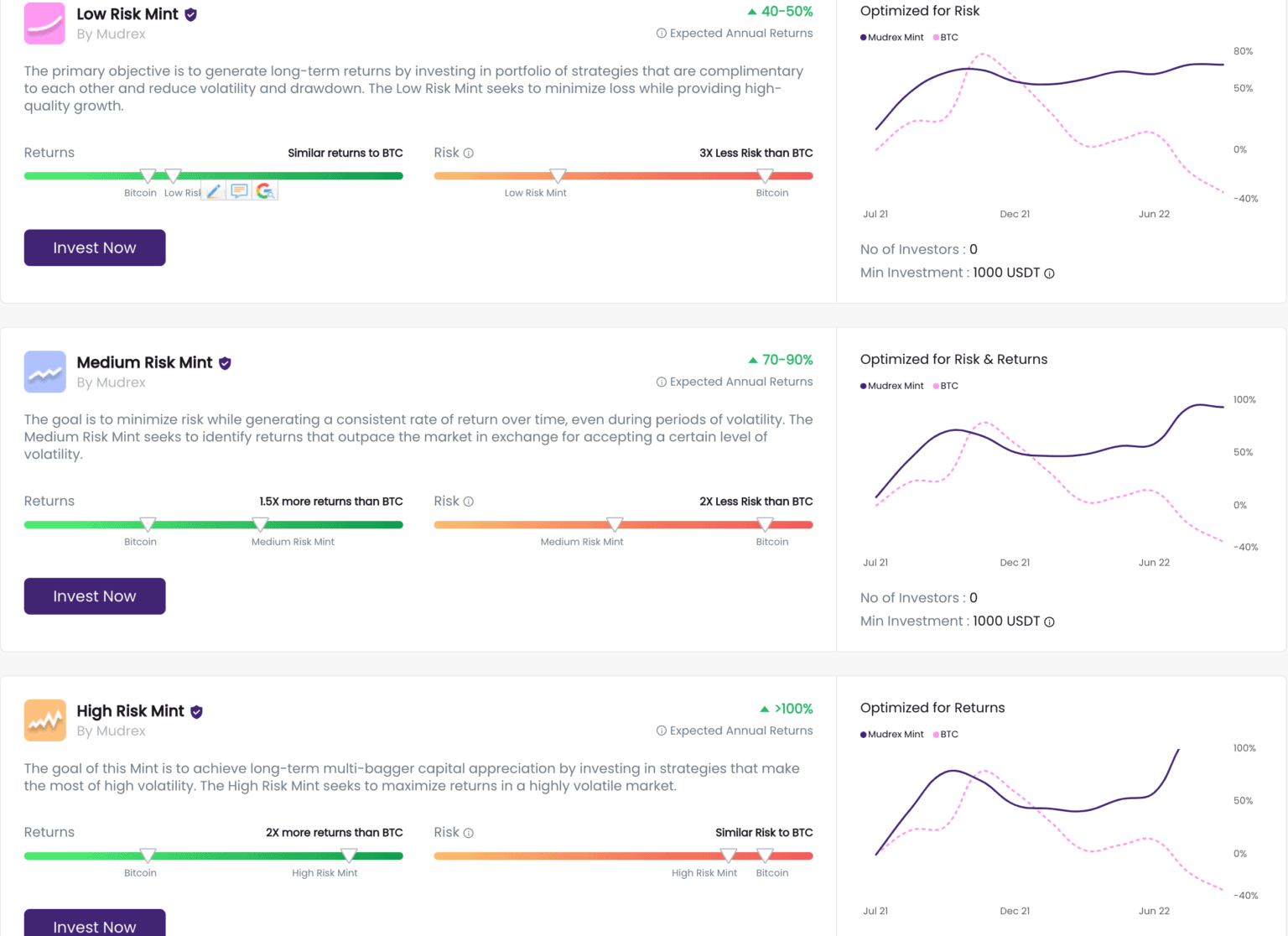Toggle BTC legend in Optimized for Returns chart

pyautogui.click(x=946, y=735)
